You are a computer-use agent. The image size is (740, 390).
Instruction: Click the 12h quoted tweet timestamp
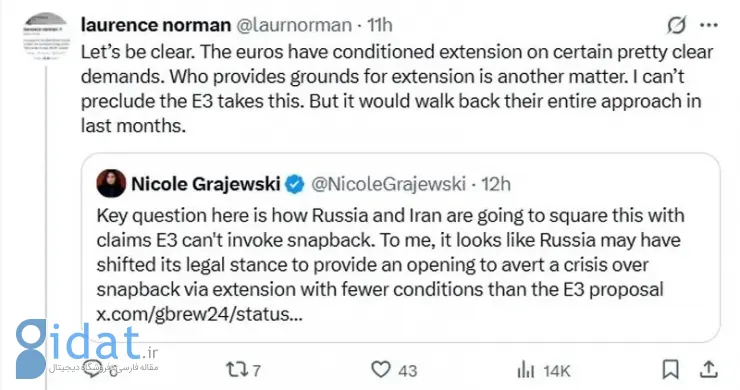tap(496, 184)
